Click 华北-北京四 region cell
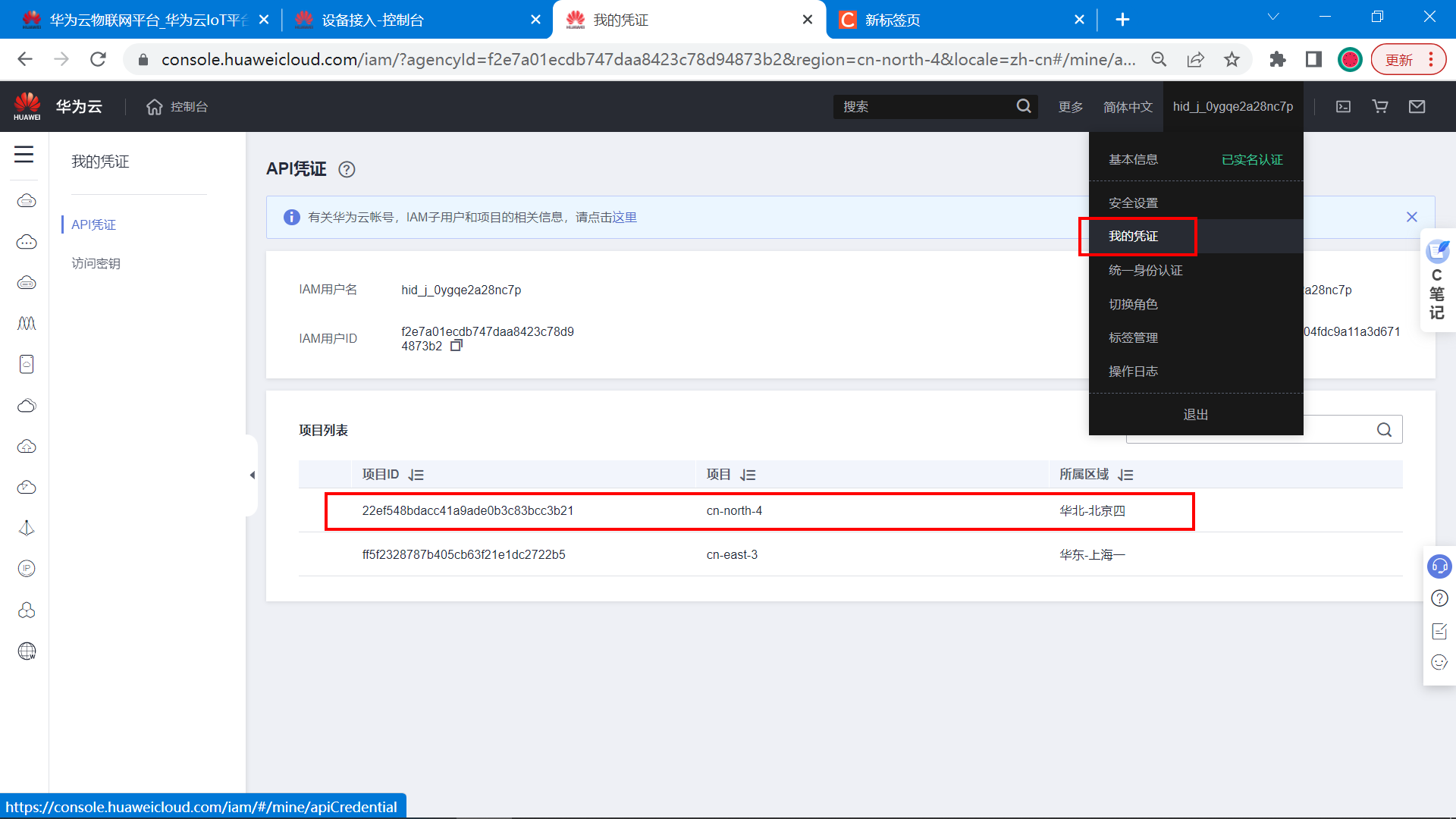1456x819 pixels. (1092, 510)
